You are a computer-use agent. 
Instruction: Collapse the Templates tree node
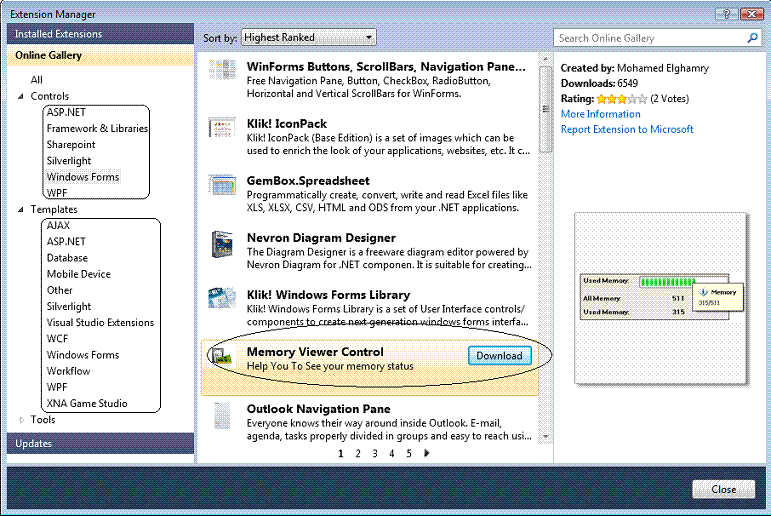pos(21,210)
